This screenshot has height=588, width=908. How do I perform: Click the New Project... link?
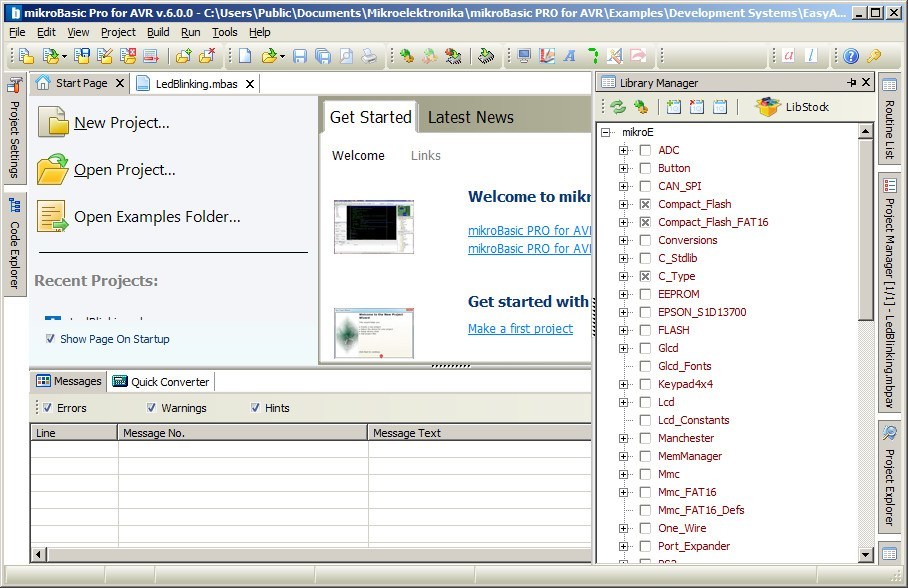(122, 123)
